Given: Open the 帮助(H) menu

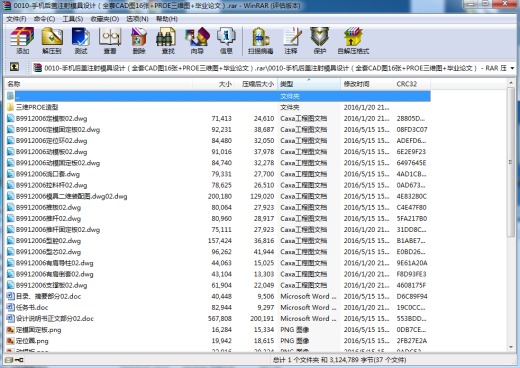Looking at the screenshot, I should pyautogui.click(x=167, y=19).
